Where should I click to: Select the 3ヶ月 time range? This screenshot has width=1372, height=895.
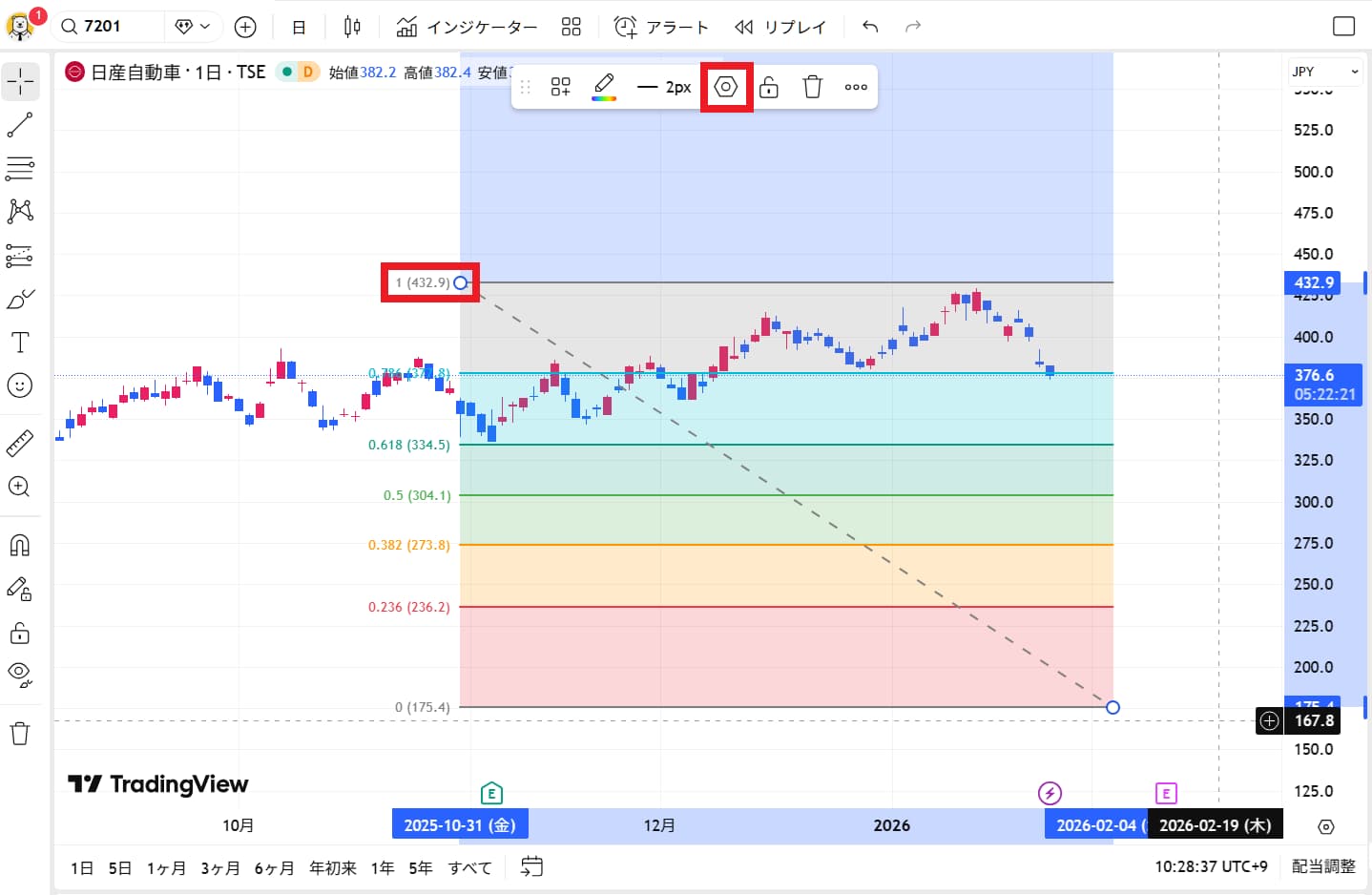coord(219,867)
